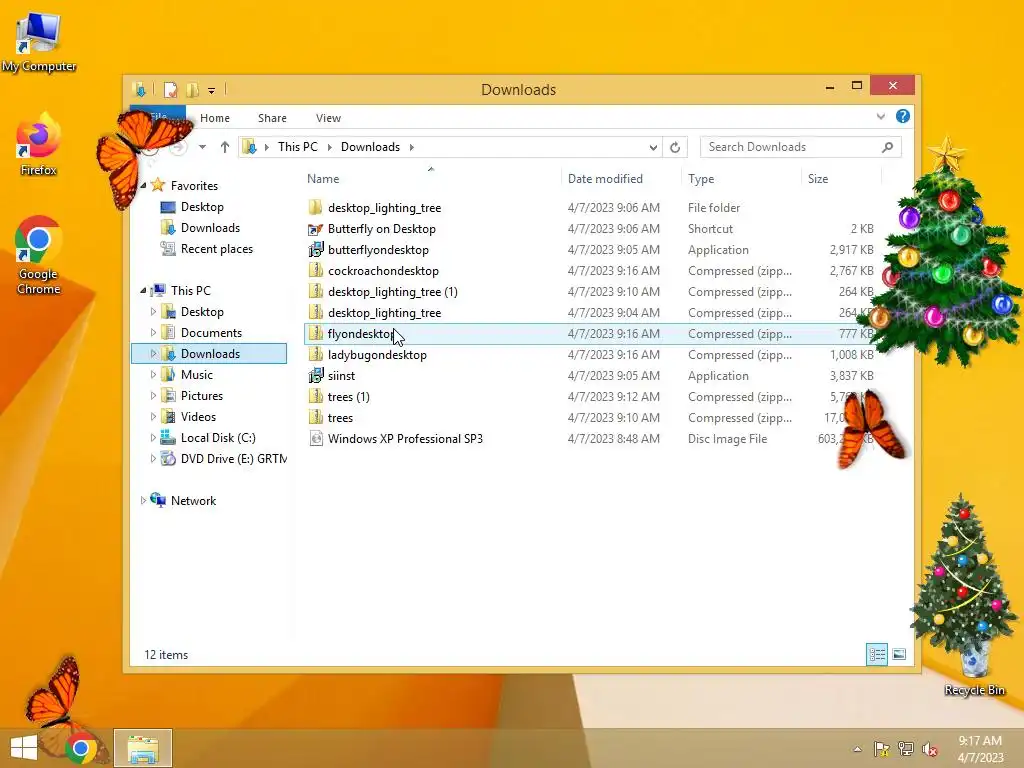Viewport: 1024px width, 768px height.
Task: Click This PC in address breadcrumb
Action: [298, 147]
